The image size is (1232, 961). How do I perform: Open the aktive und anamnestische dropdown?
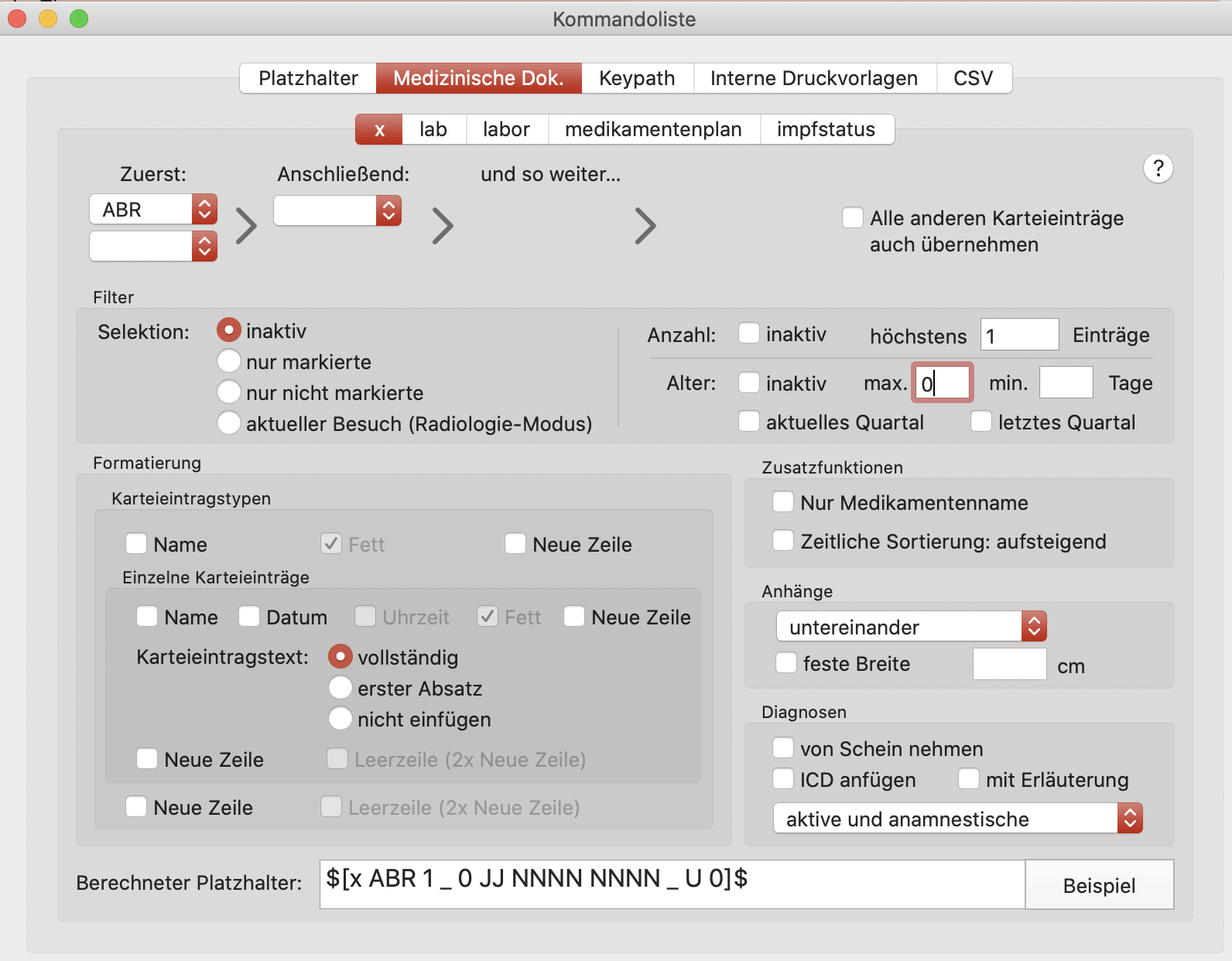958,819
